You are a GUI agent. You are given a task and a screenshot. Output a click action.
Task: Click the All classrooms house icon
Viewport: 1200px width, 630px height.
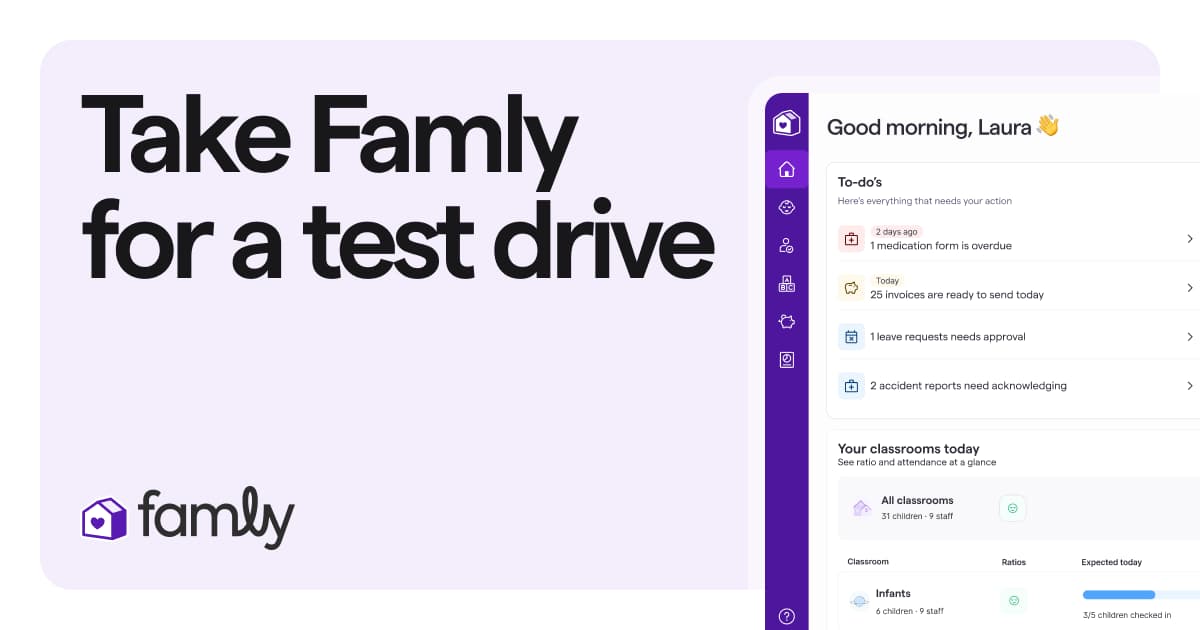coord(861,508)
